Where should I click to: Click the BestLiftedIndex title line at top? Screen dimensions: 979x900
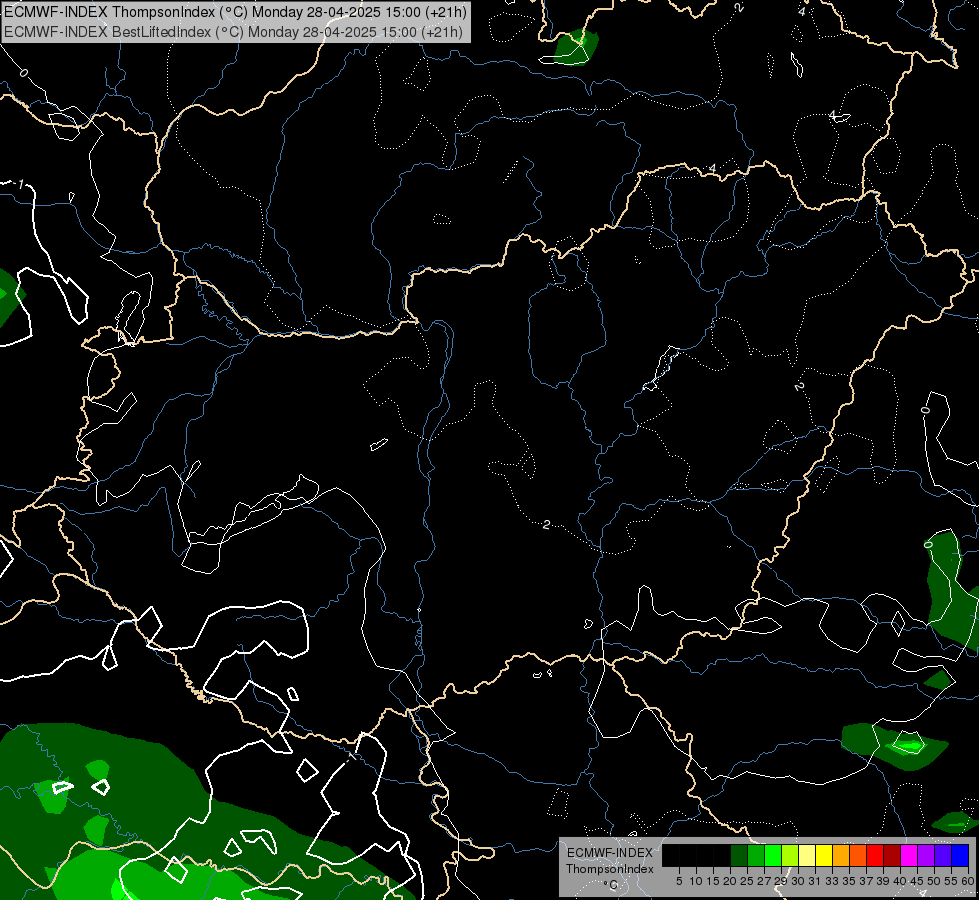tap(234, 32)
